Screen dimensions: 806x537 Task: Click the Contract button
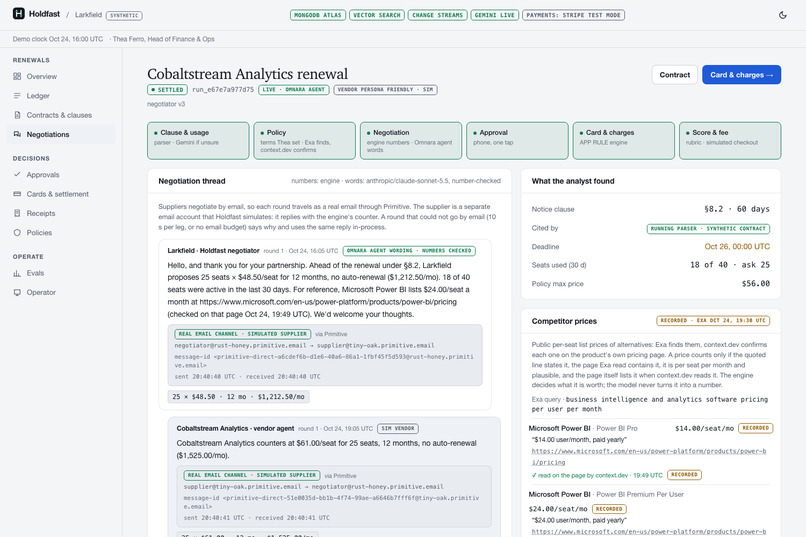674,75
